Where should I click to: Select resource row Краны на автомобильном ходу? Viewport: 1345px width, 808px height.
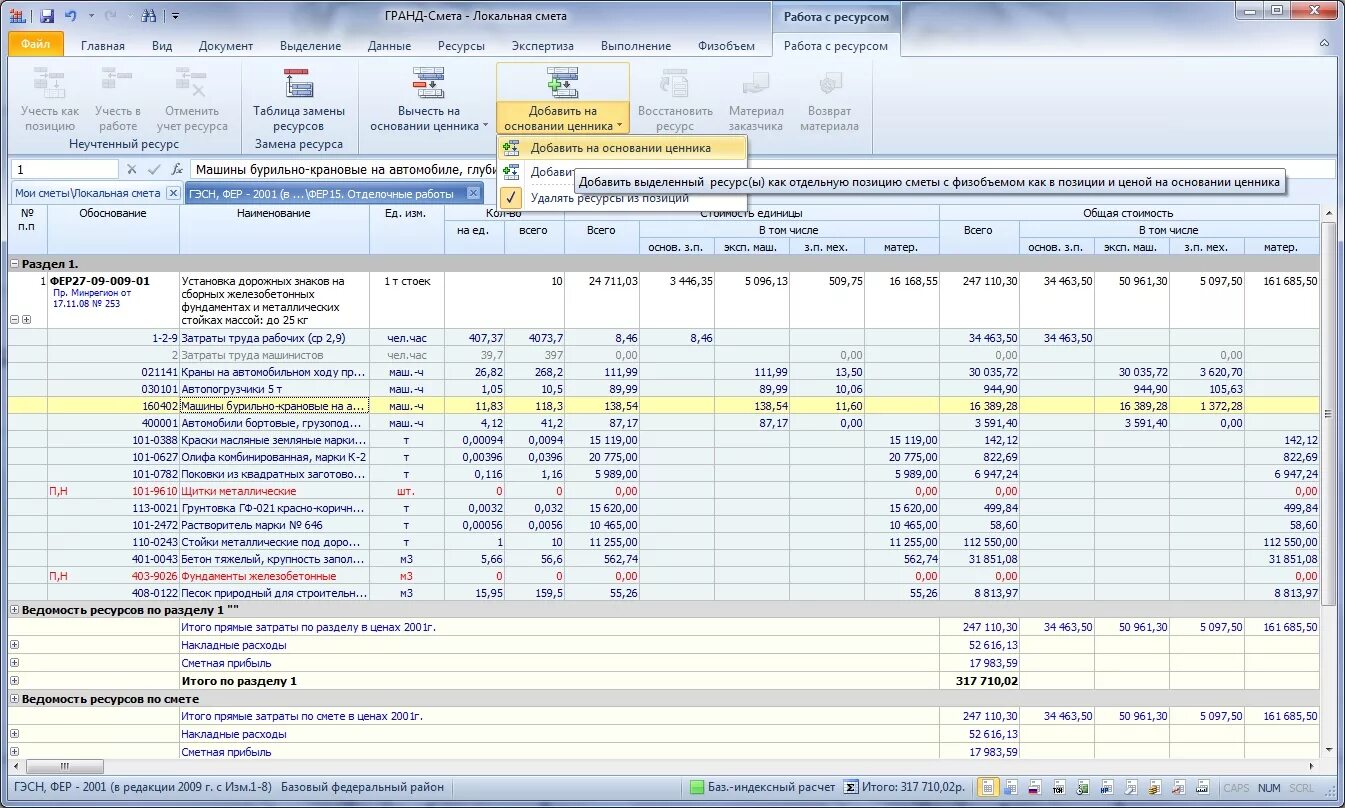(x=664, y=372)
